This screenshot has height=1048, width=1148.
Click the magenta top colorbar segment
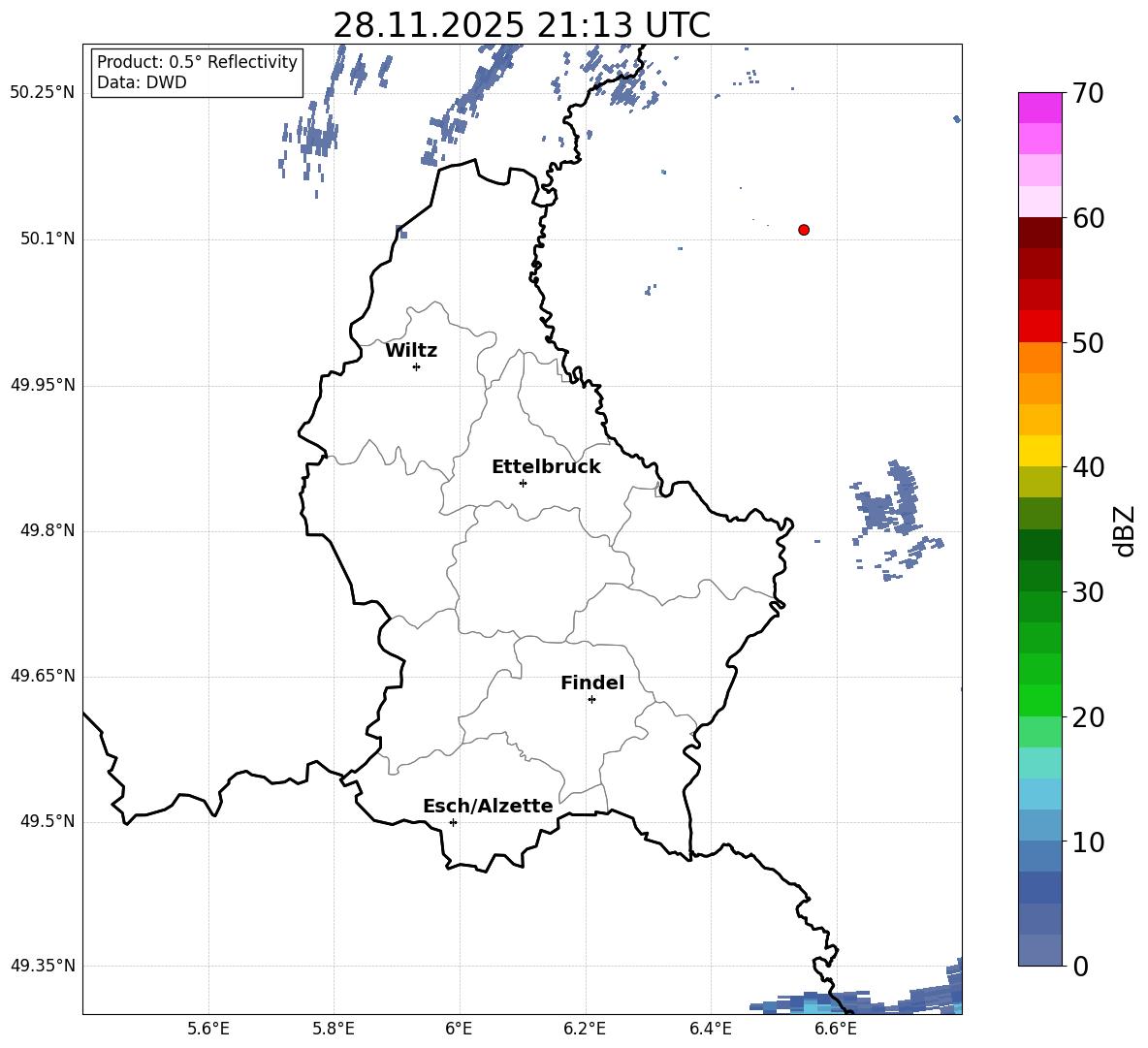coord(1040,109)
